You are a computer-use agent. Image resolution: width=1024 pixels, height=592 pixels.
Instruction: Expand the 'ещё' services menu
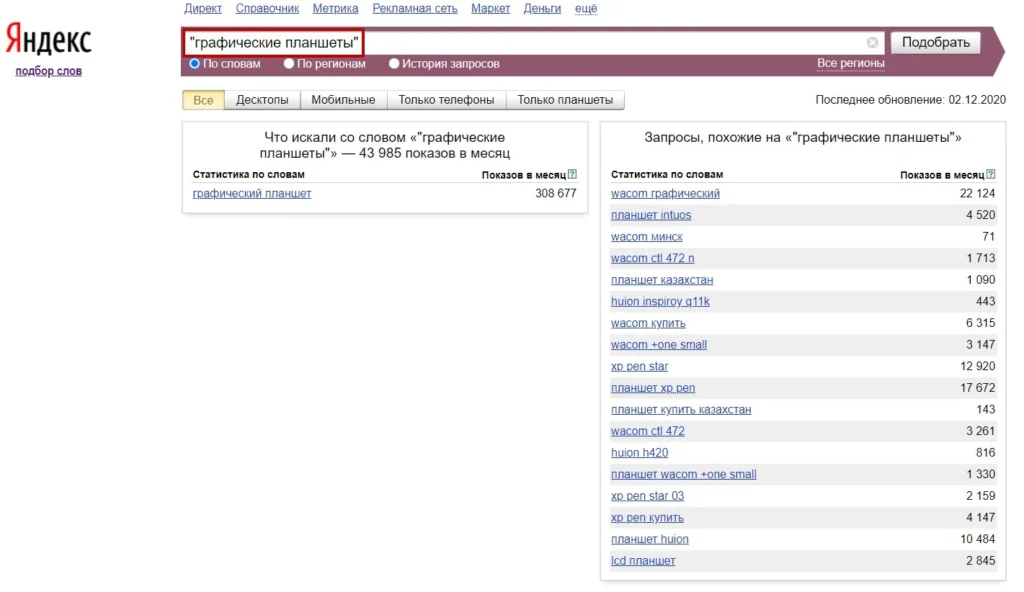pyautogui.click(x=586, y=8)
